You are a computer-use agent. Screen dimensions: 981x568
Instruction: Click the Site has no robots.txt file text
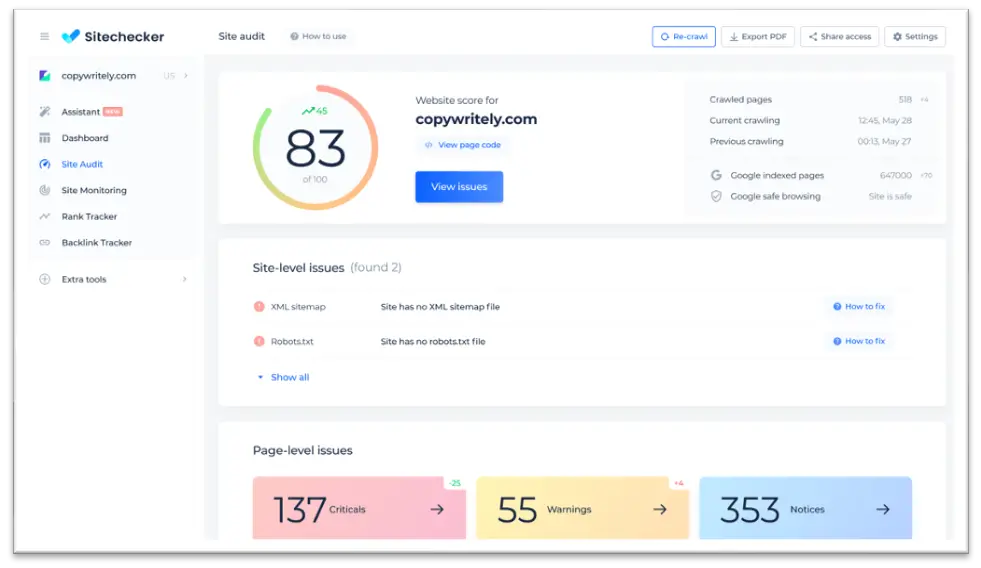433,341
